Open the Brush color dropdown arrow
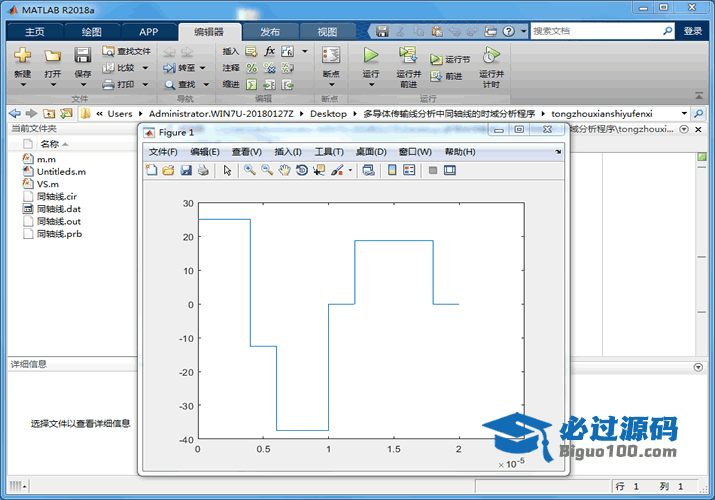This screenshot has height=500, width=715. click(x=350, y=170)
